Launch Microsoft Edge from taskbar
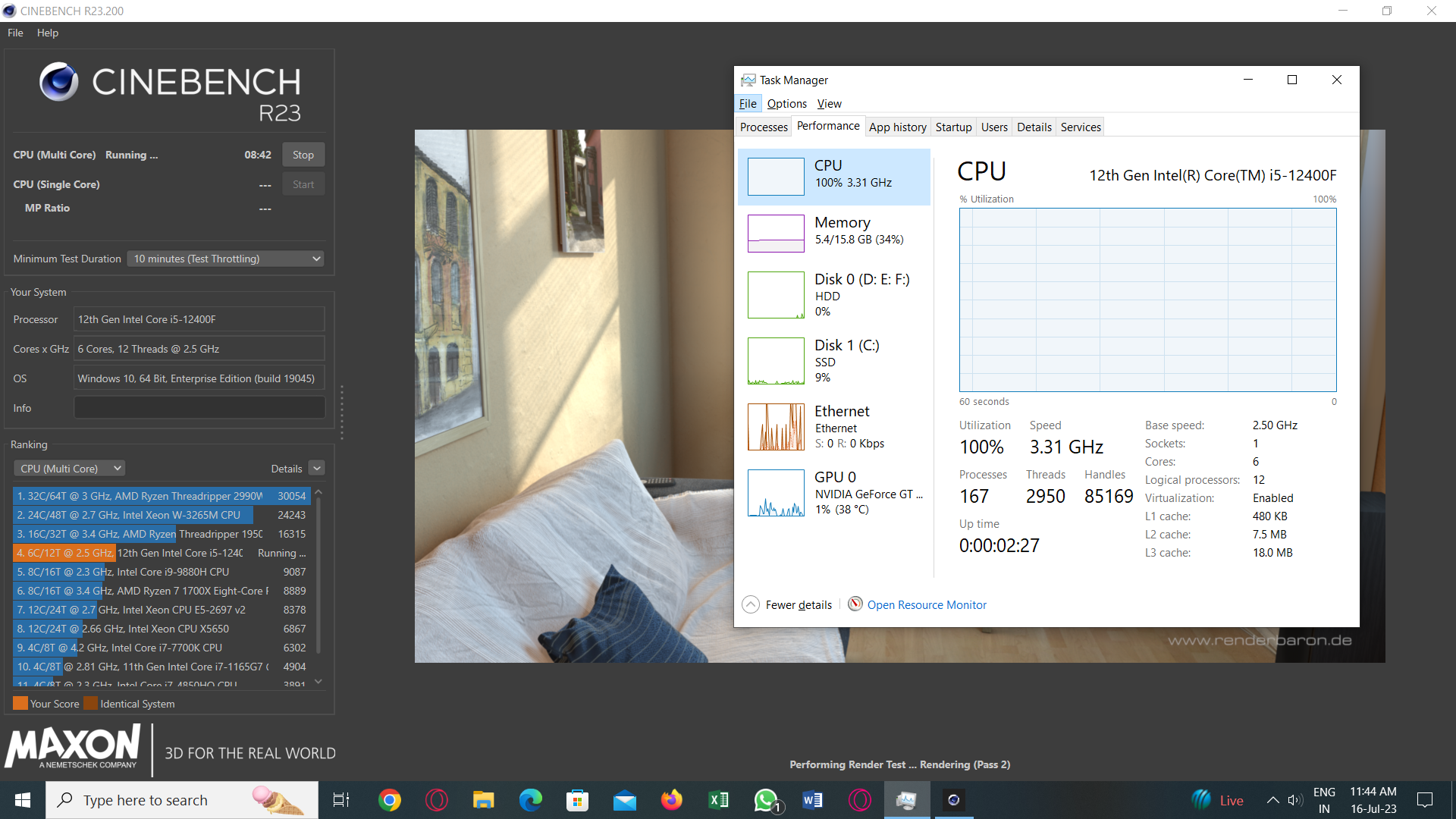1456x819 pixels. (x=531, y=800)
